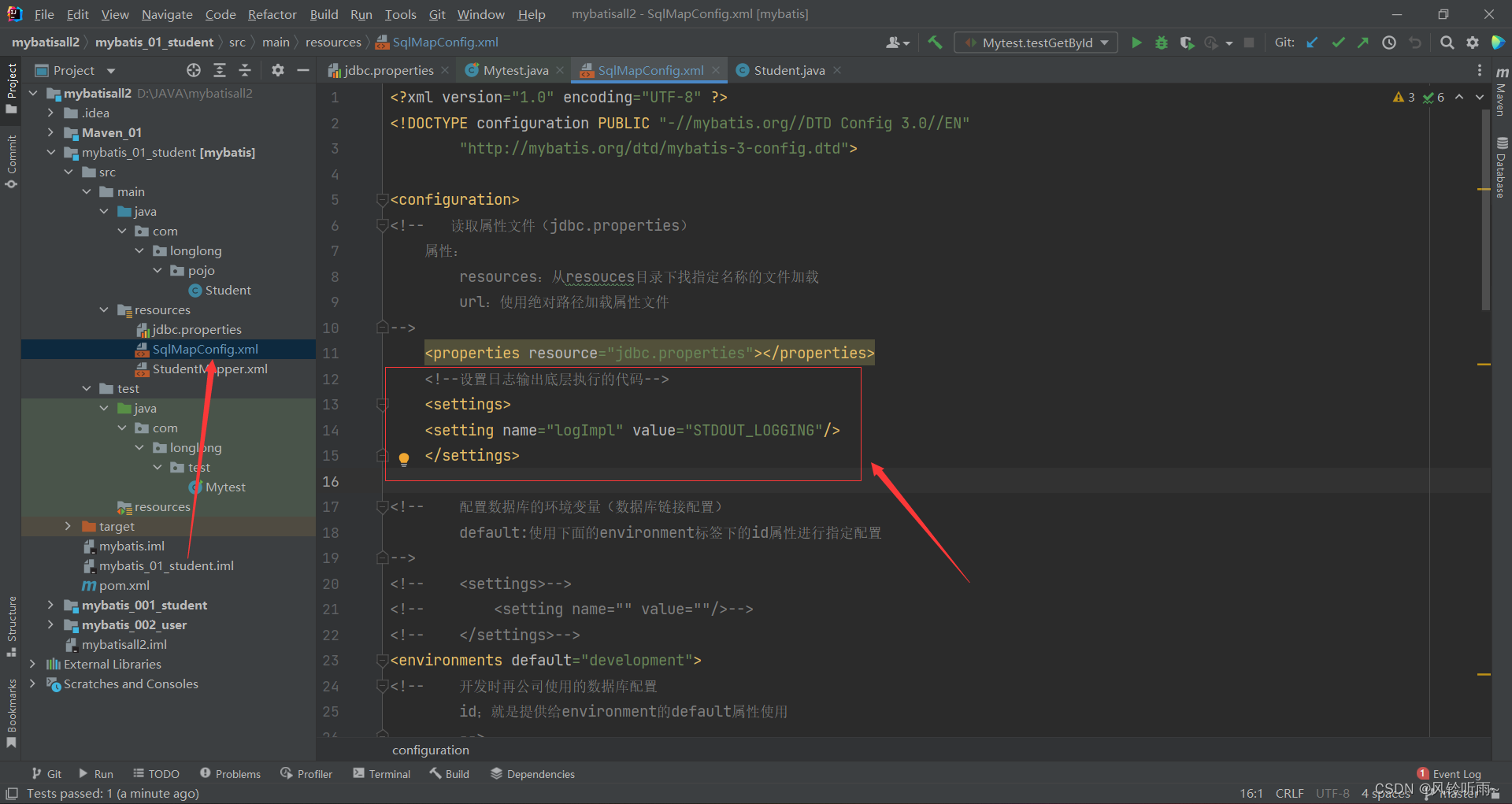Open Project panel options gear

(278, 70)
